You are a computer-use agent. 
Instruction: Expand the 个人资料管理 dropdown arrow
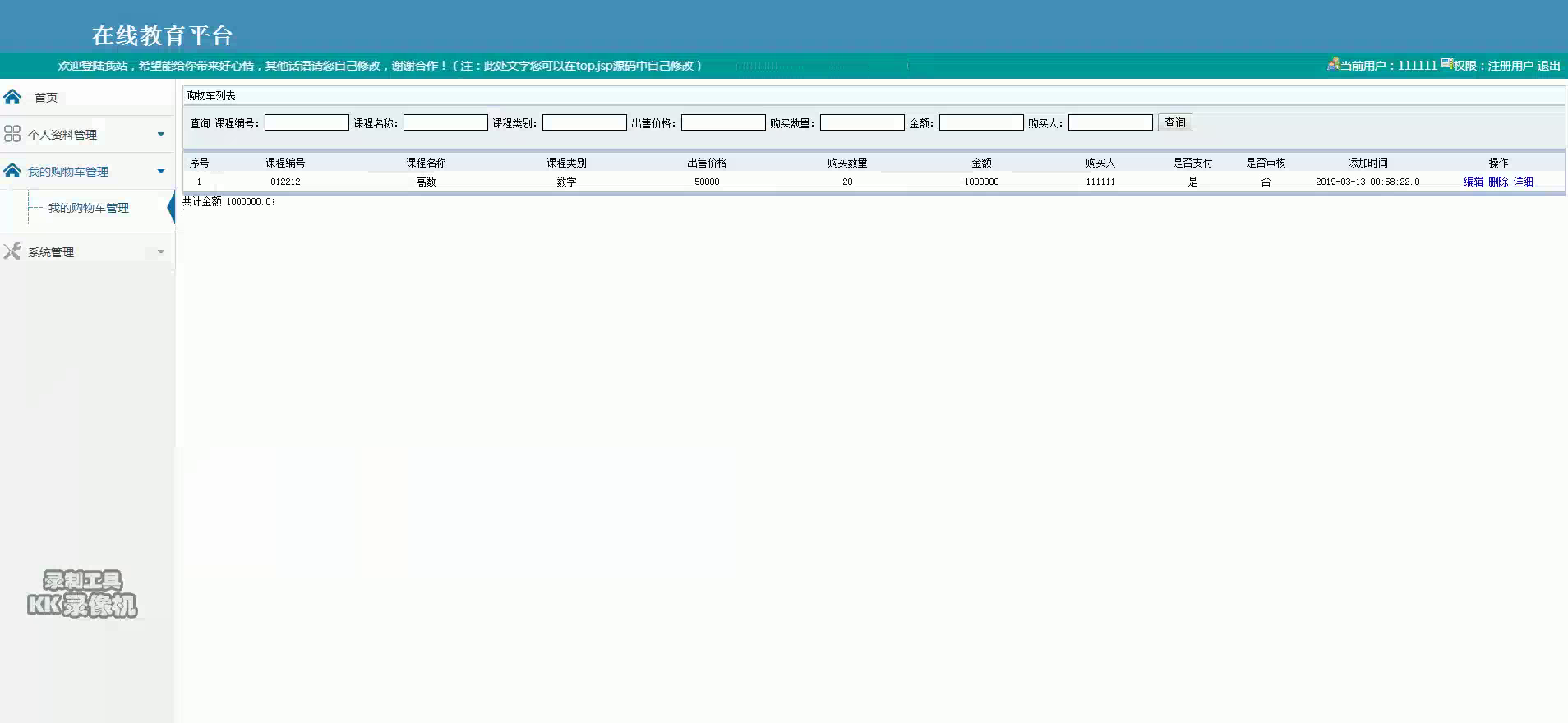click(x=161, y=134)
